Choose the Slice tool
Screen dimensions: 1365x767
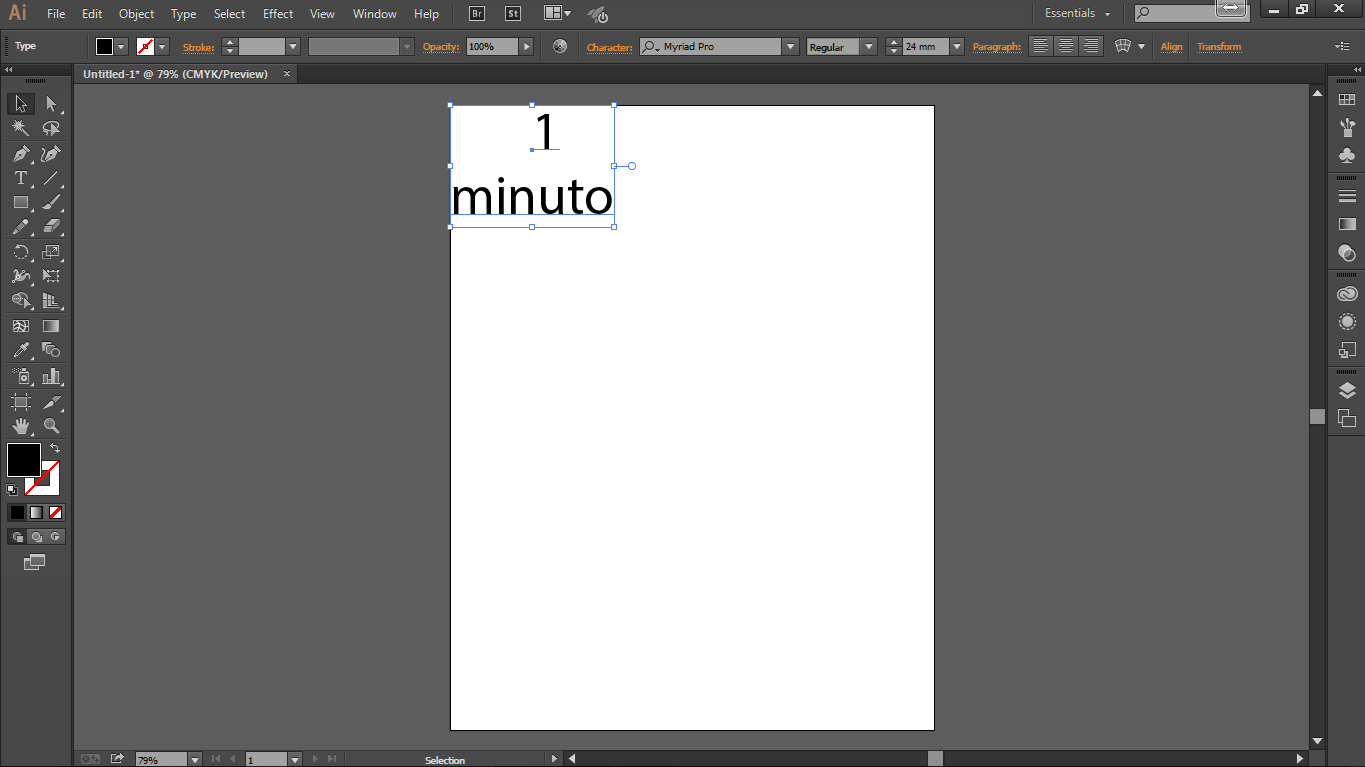click(52, 402)
